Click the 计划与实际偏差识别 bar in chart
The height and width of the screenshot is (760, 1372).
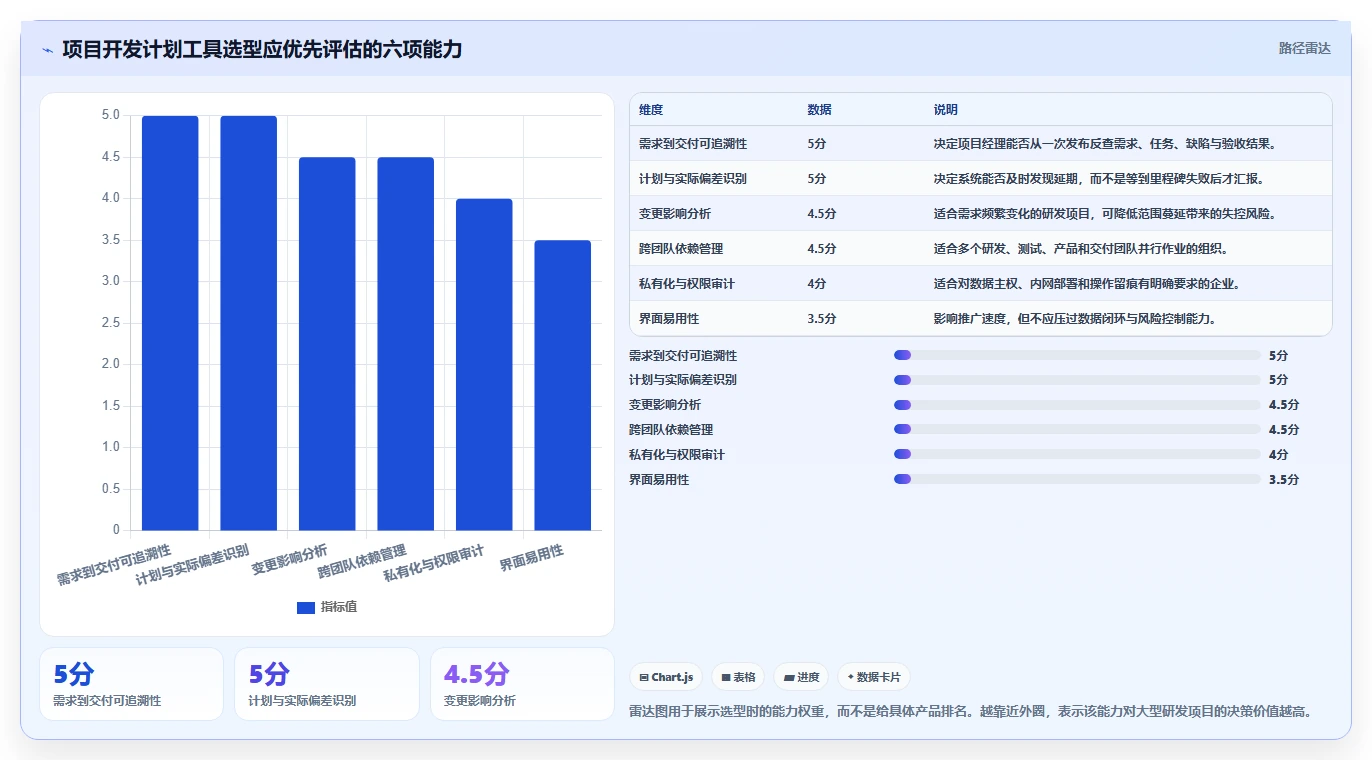(249, 323)
